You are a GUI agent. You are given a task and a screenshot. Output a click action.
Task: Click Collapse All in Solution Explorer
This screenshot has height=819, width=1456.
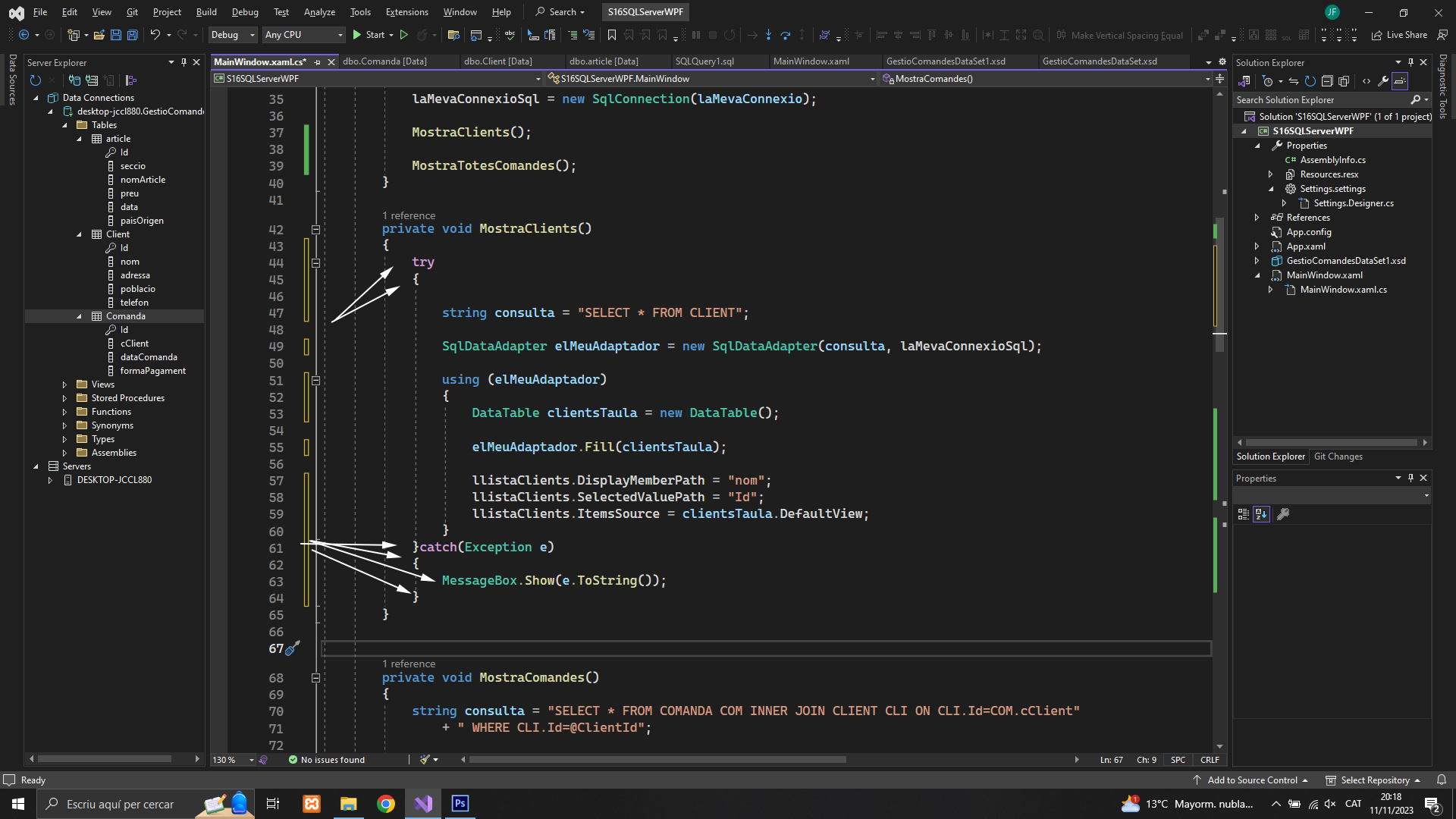click(1327, 81)
